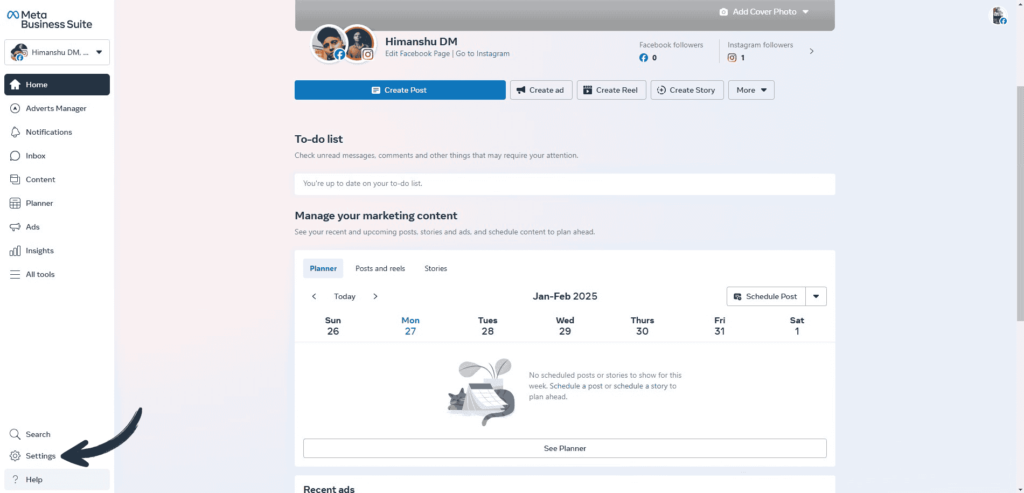This screenshot has width=1024, height=493.
Task: Click the Meta Business Suite logo
Action: (50, 20)
